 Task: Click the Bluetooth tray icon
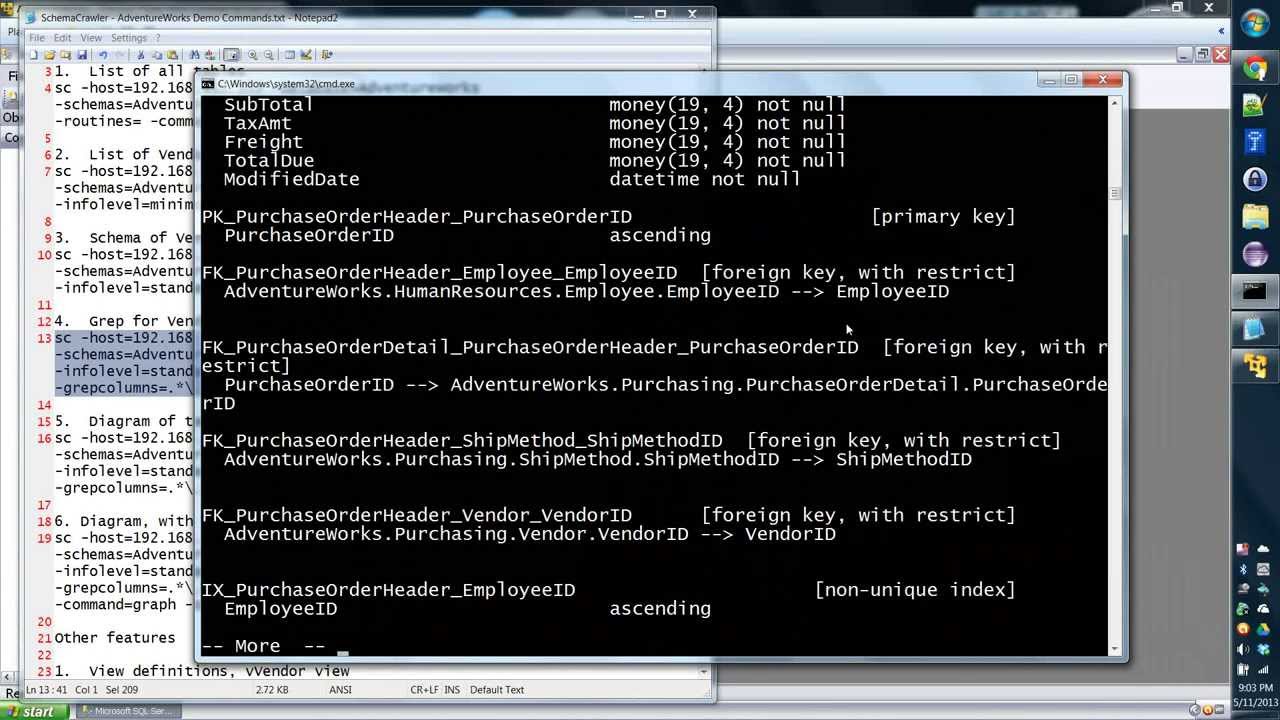tap(1243, 569)
